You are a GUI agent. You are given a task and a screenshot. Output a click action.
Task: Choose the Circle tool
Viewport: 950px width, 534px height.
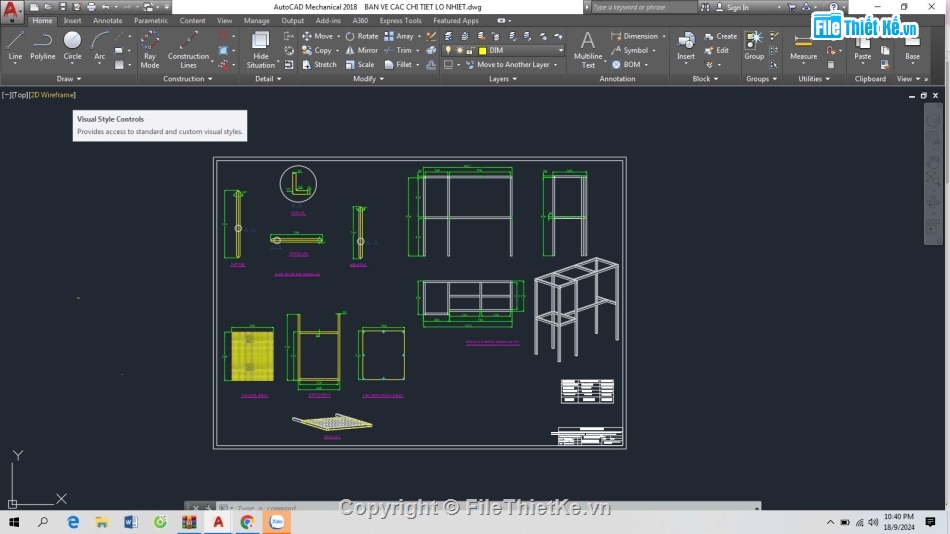[72, 47]
